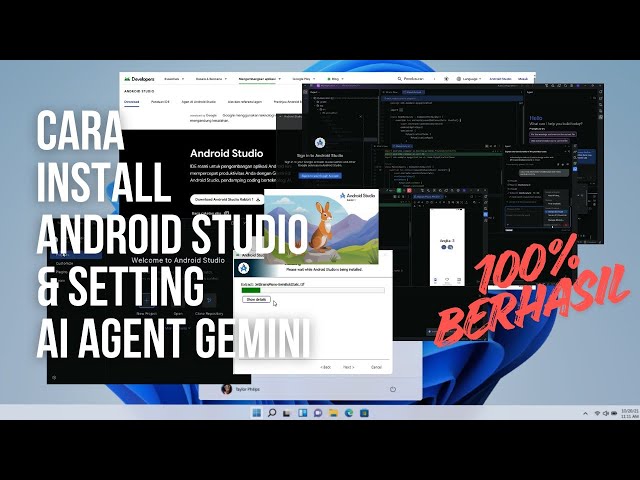Click the rabbit splash screen image

[322, 227]
